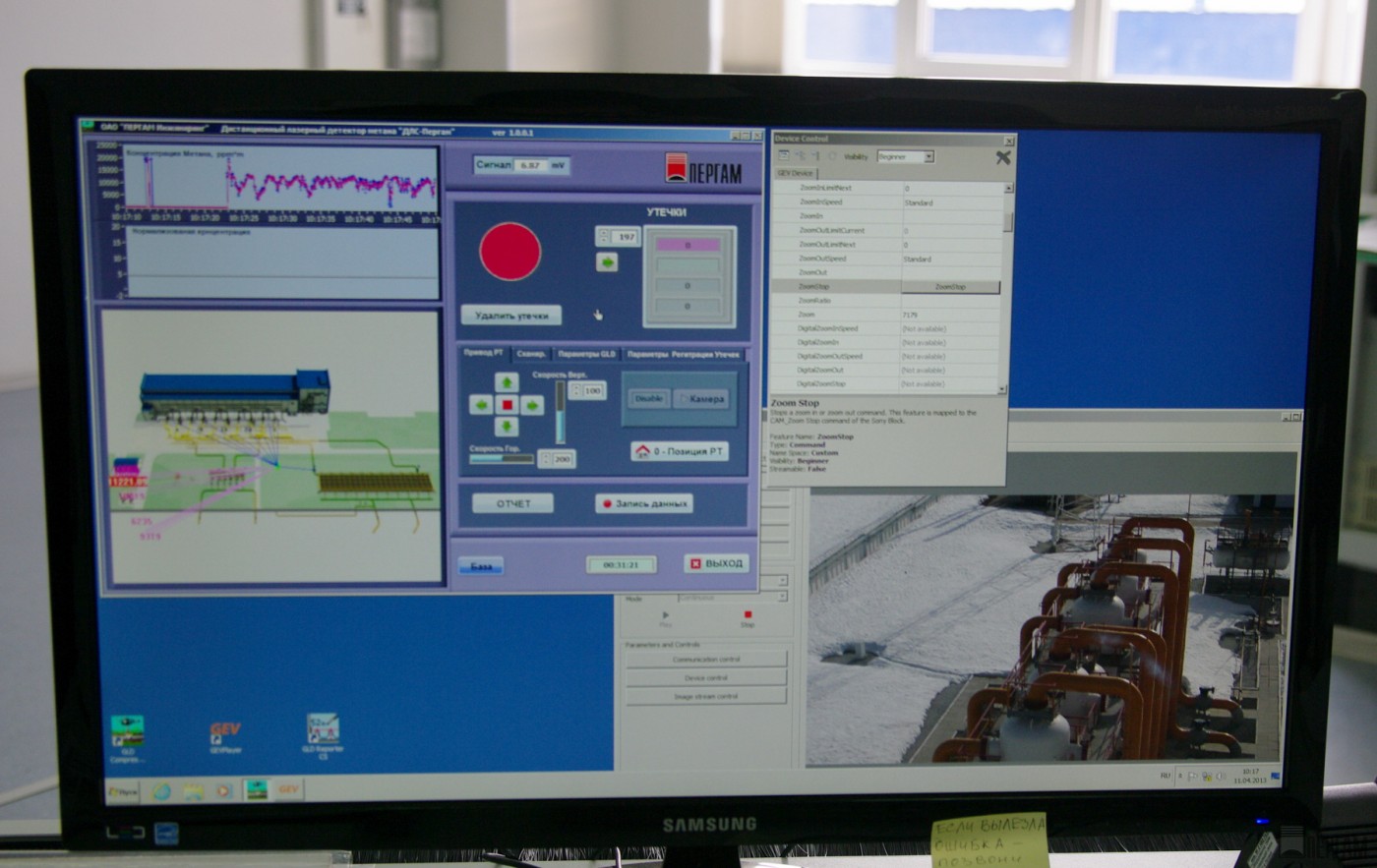
Task: Click the green arrow button under the 197 leak counter
Action: tap(607, 262)
